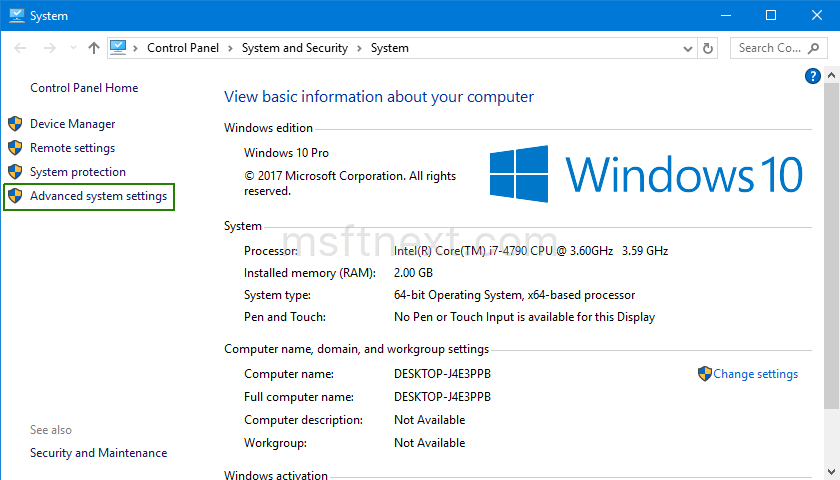Go to Control Panel Home

(84, 88)
